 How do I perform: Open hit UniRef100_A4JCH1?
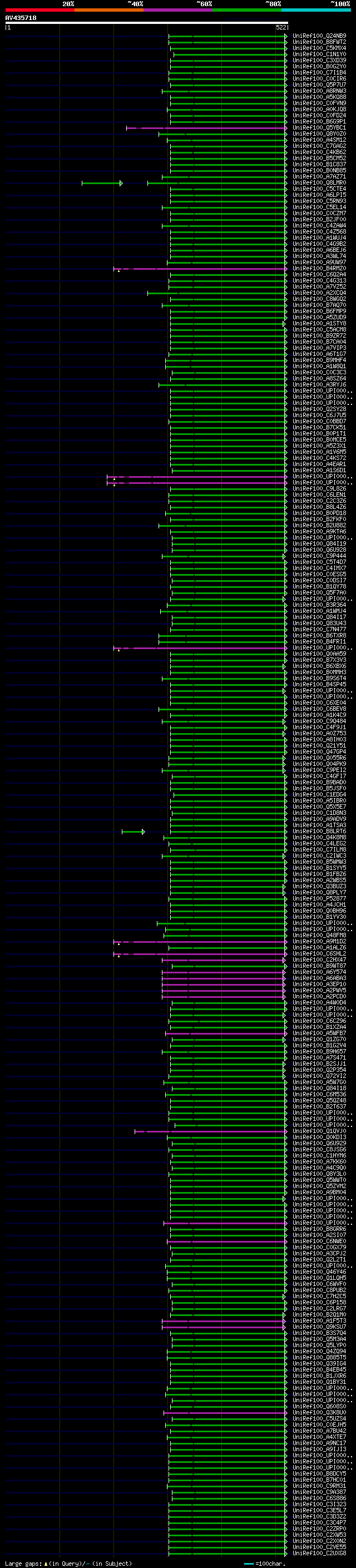pos(319,904)
